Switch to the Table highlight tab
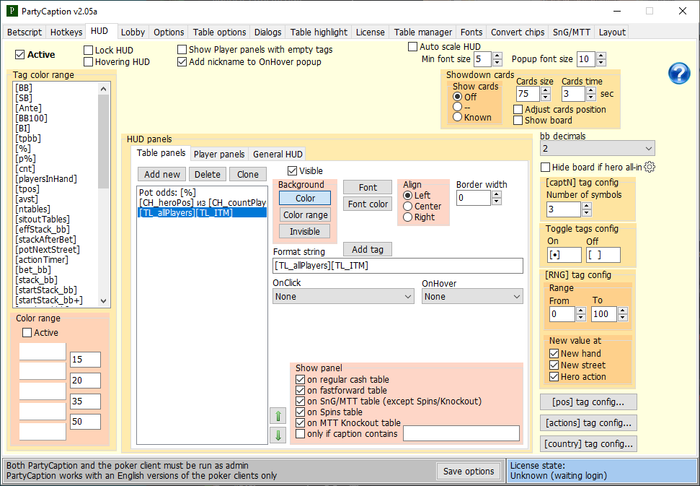The width and height of the screenshot is (700, 486). pyautogui.click(x=319, y=32)
